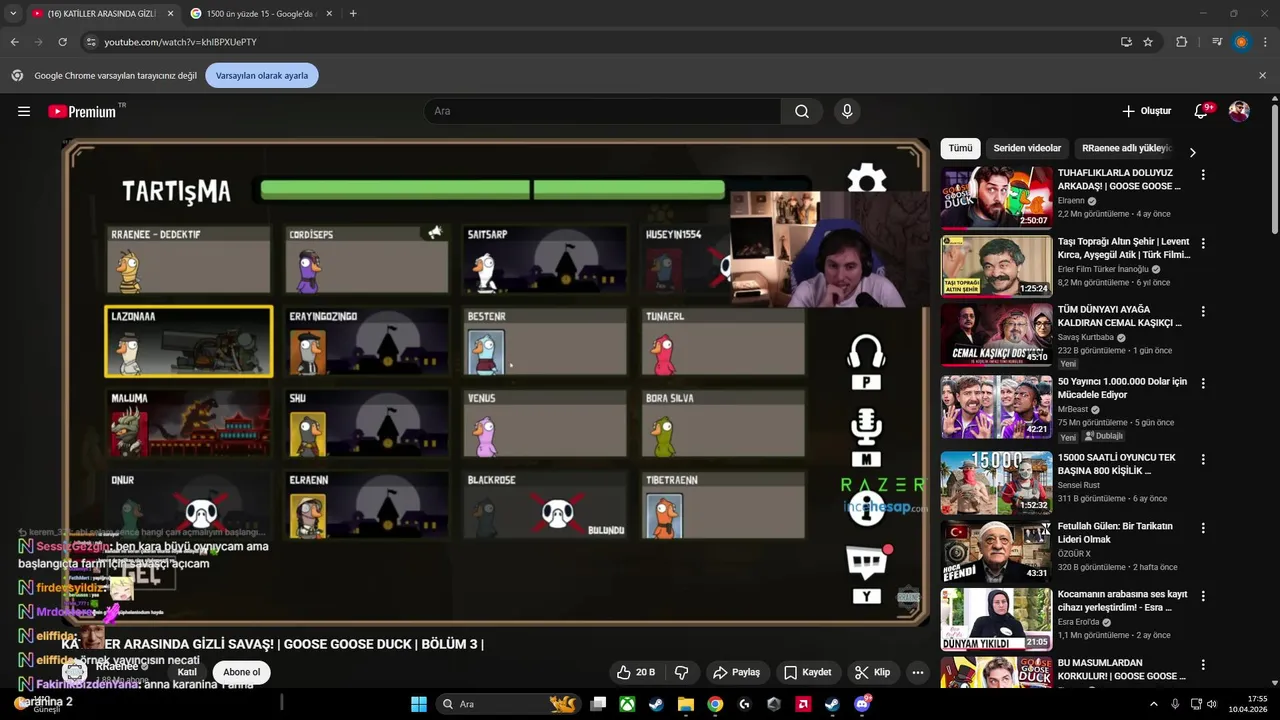Open title 'Fetullah Gülen: Bir Tarikatın Lideri Olmak'
The height and width of the screenshot is (720, 1280).
point(1115,533)
